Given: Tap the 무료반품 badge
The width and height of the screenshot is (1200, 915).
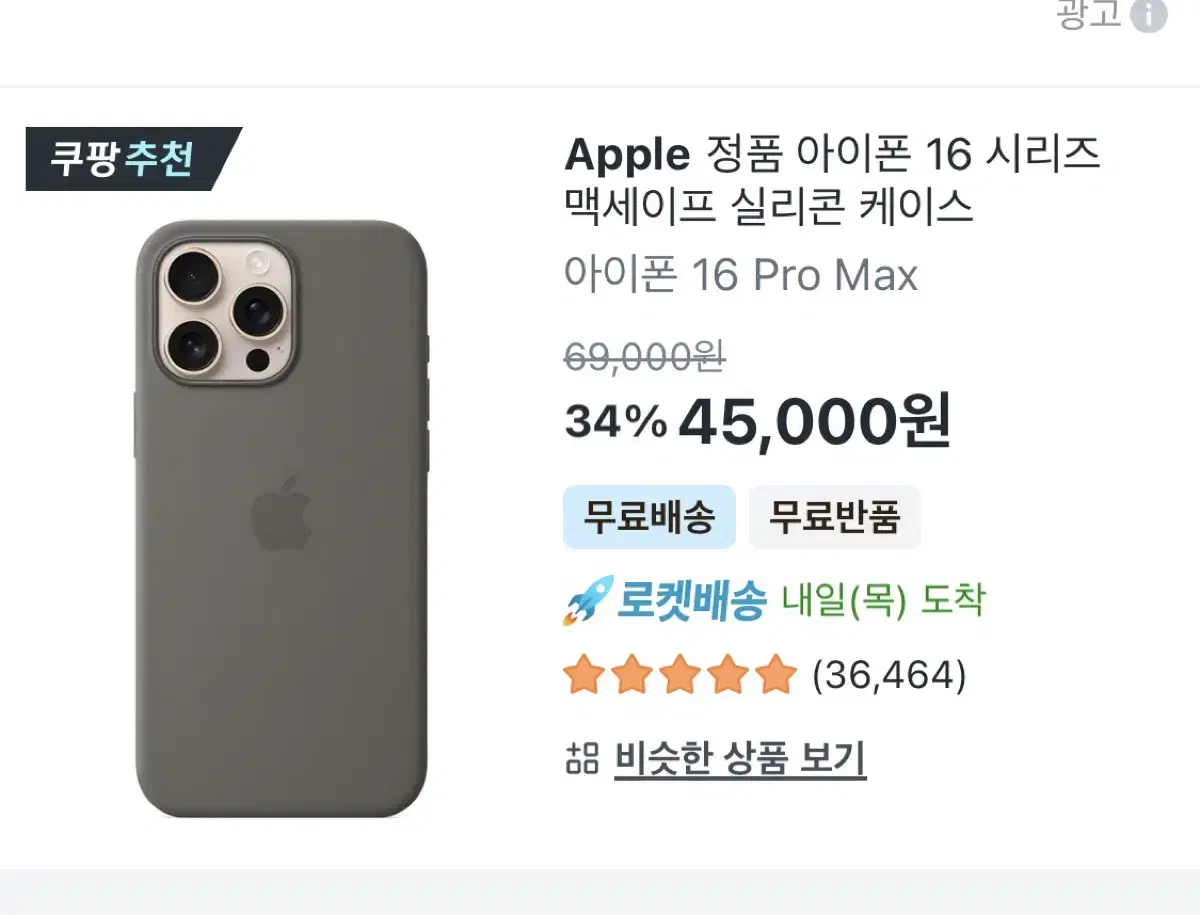Looking at the screenshot, I should pyautogui.click(x=834, y=517).
